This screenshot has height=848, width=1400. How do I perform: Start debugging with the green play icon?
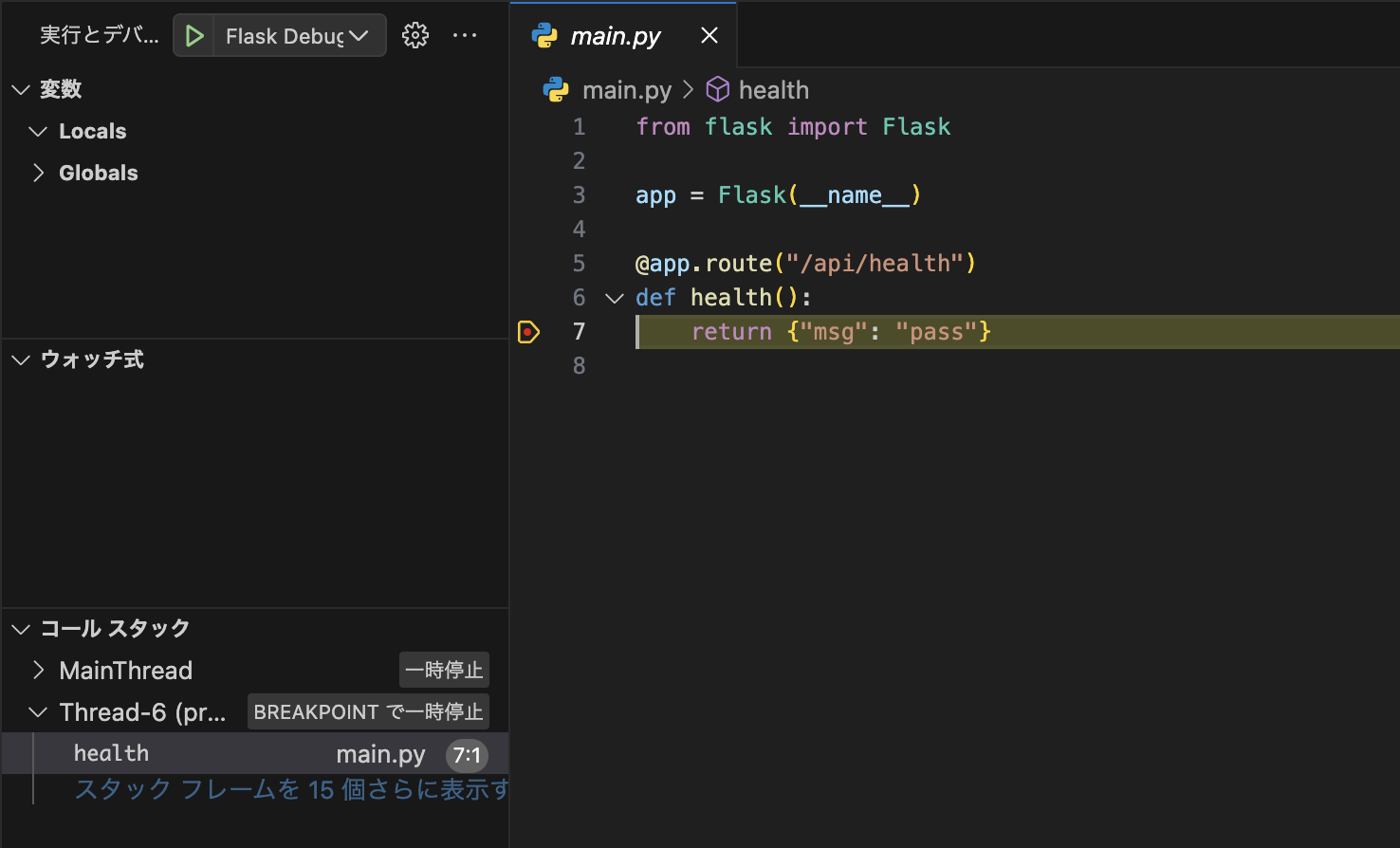coord(194,36)
